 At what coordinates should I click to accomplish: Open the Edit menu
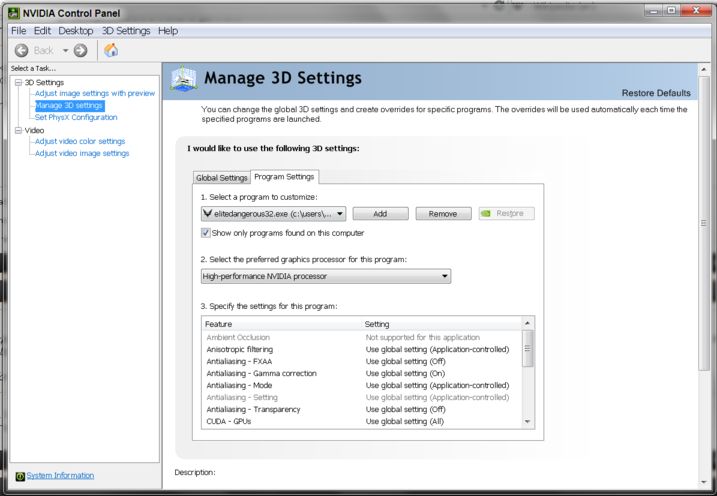(42, 31)
